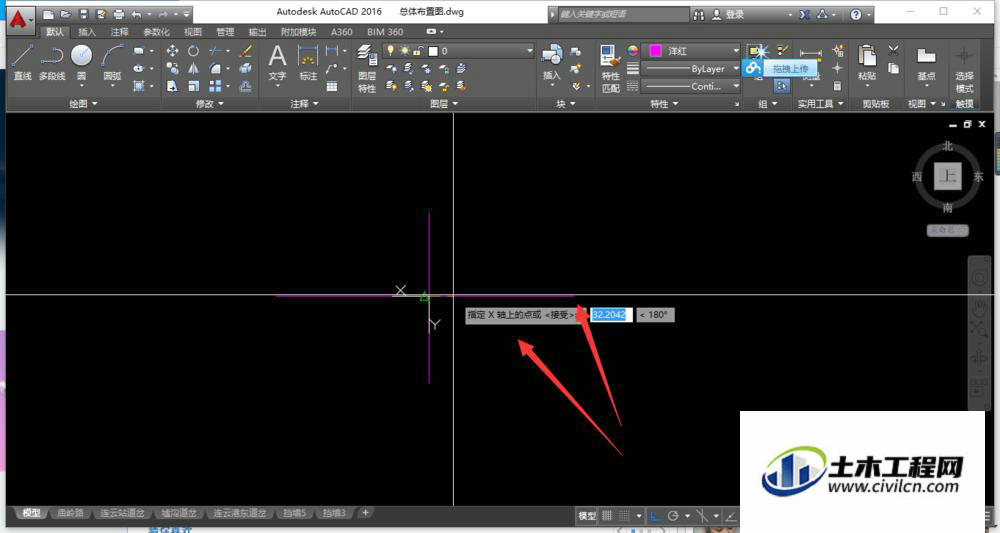Toggle polar tracking in status bar
This screenshot has width=1000, height=533.
click(673, 515)
